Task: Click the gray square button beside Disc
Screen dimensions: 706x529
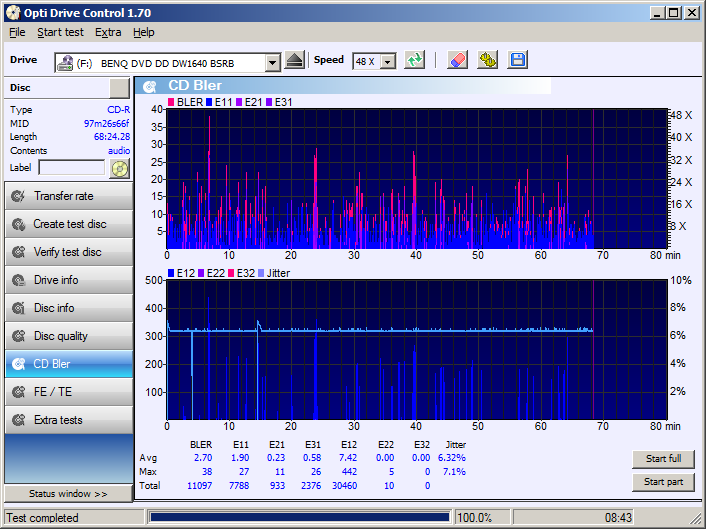Action: click(119, 88)
